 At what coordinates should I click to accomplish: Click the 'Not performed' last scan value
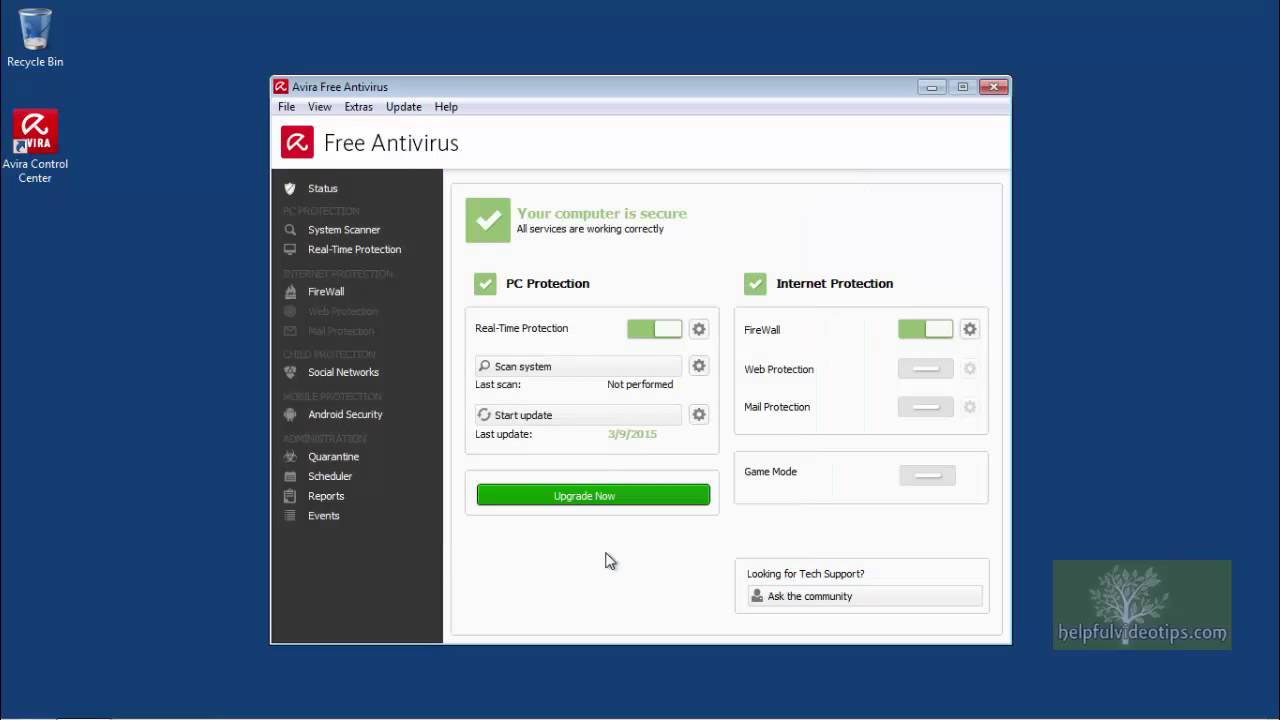(x=640, y=384)
